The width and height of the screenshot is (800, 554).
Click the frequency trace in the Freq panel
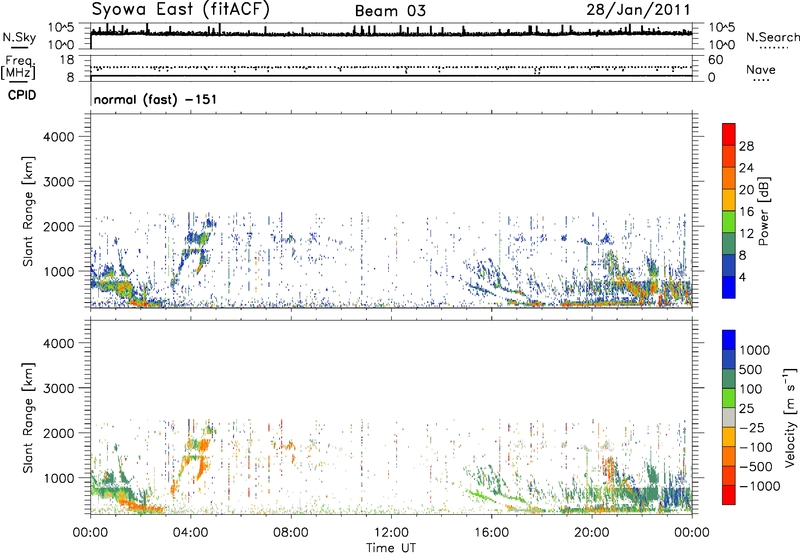391,76
